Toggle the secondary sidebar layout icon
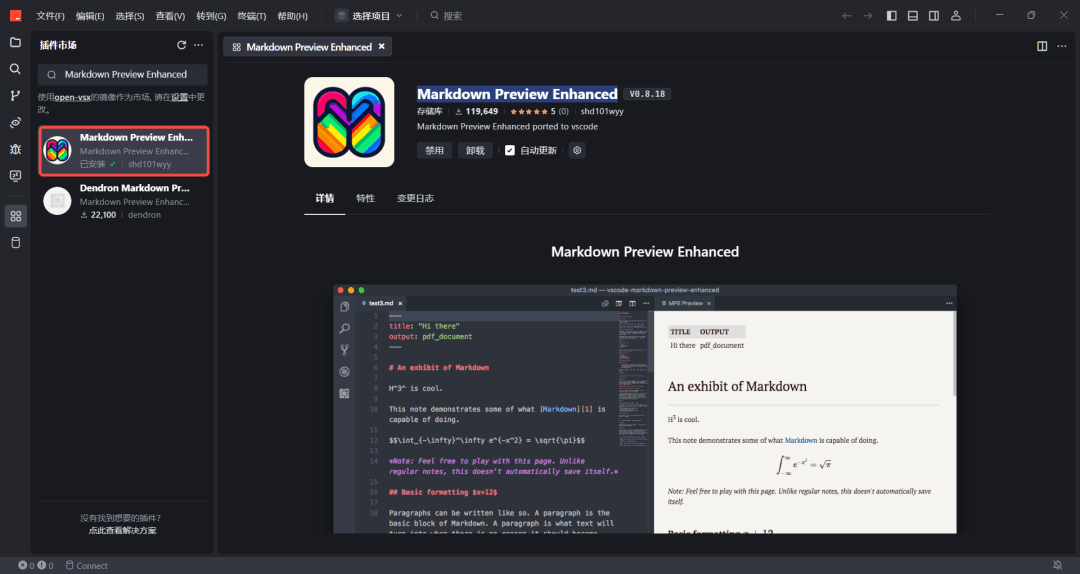Viewport: 1080px width, 574px height. [x=934, y=16]
